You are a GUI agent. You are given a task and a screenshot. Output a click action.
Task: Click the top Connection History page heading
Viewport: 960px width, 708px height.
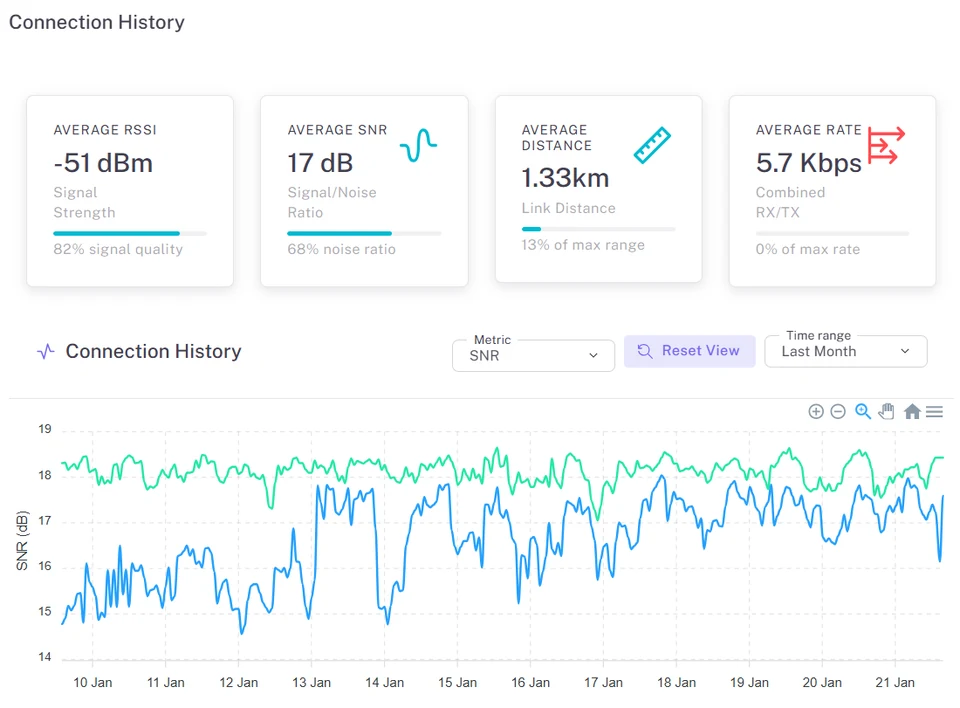97,22
